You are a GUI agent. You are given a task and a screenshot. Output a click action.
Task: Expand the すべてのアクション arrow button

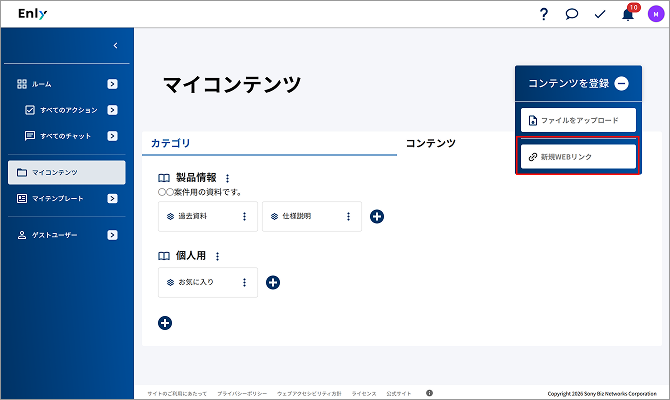point(112,110)
